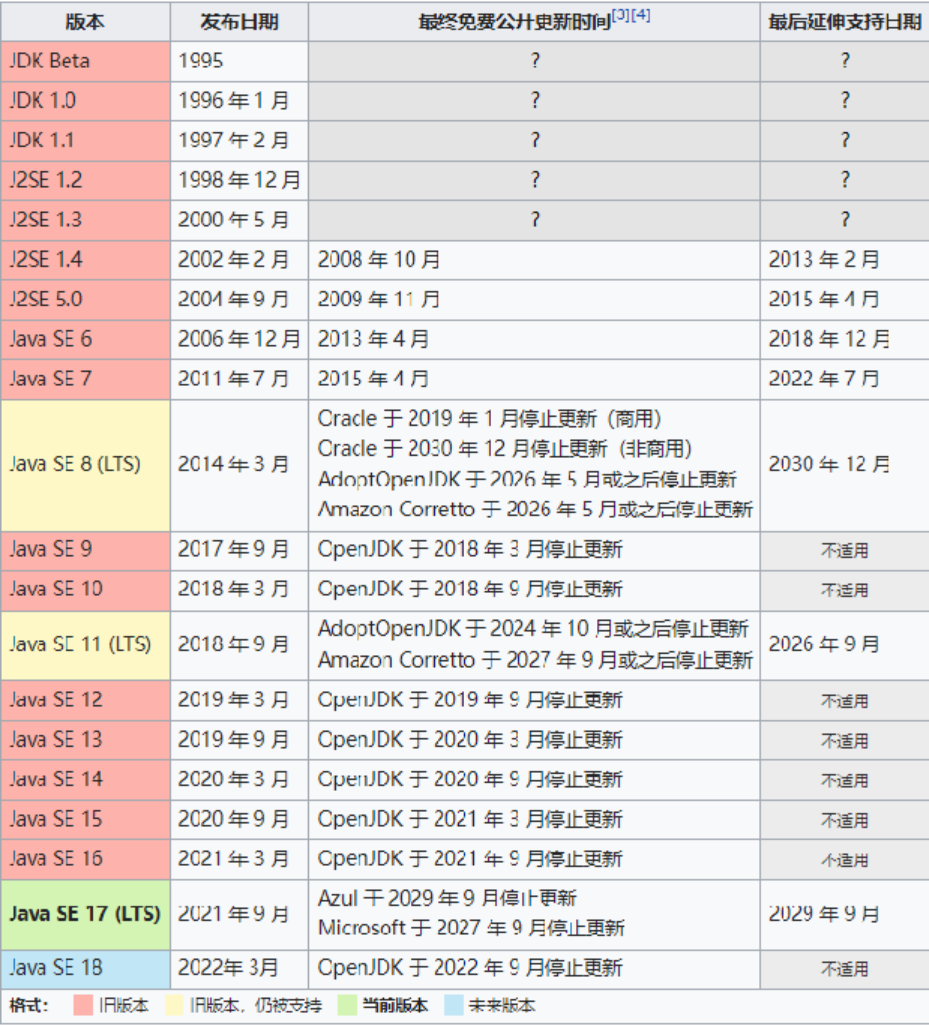Screen dimensions: 929x1026
Task: Click OpenJDK 2022 年 9 月 update cell
Action: (x=534, y=969)
